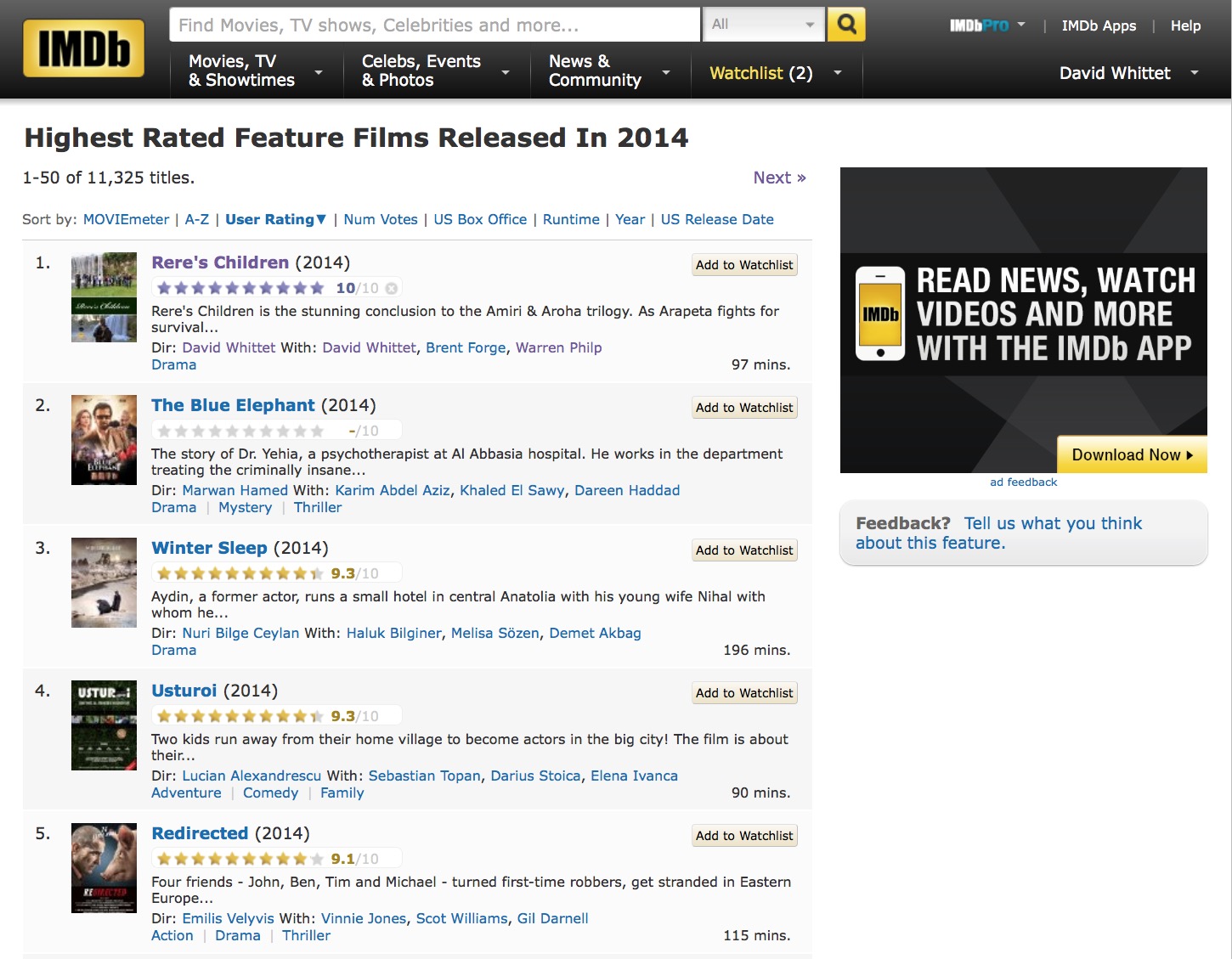The width and height of the screenshot is (1232, 959).
Task: Sort titles A-Z
Action: 197,219
